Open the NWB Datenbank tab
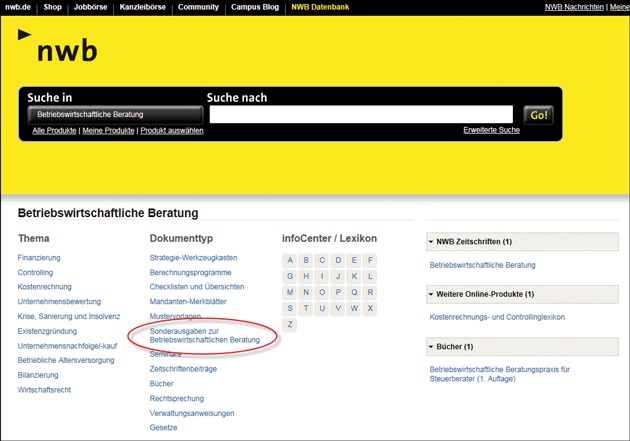 [x=320, y=7]
